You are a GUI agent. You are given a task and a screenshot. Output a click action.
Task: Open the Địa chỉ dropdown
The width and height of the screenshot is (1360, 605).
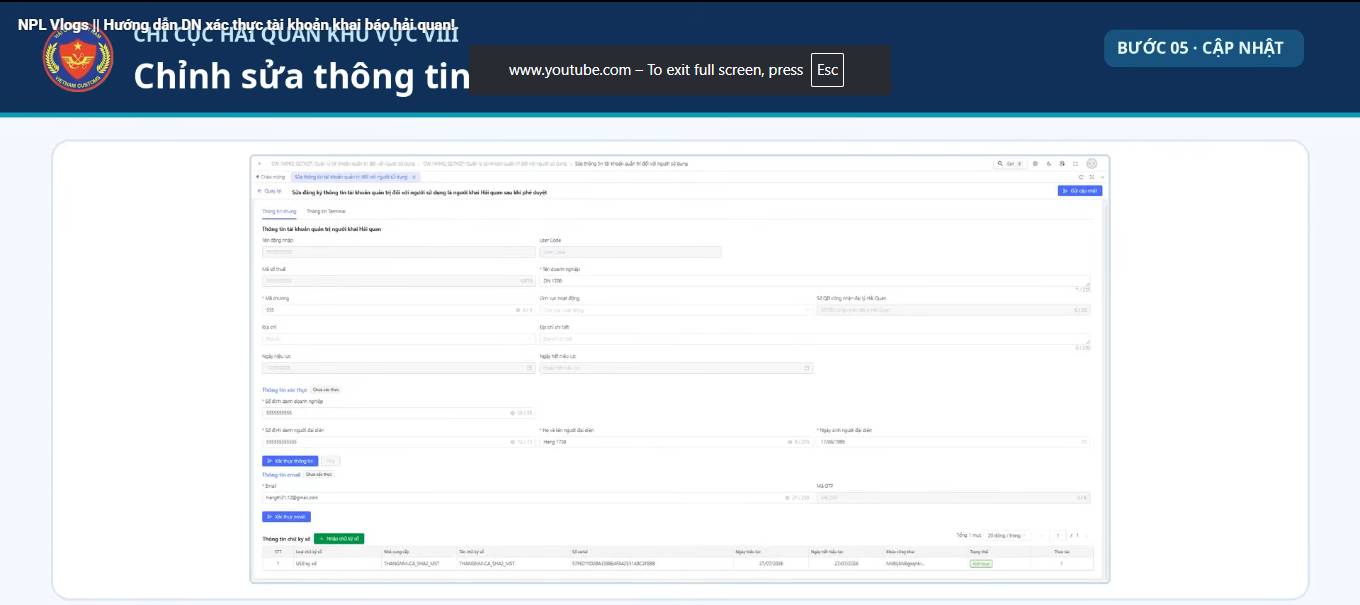pyautogui.click(x=399, y=339)
